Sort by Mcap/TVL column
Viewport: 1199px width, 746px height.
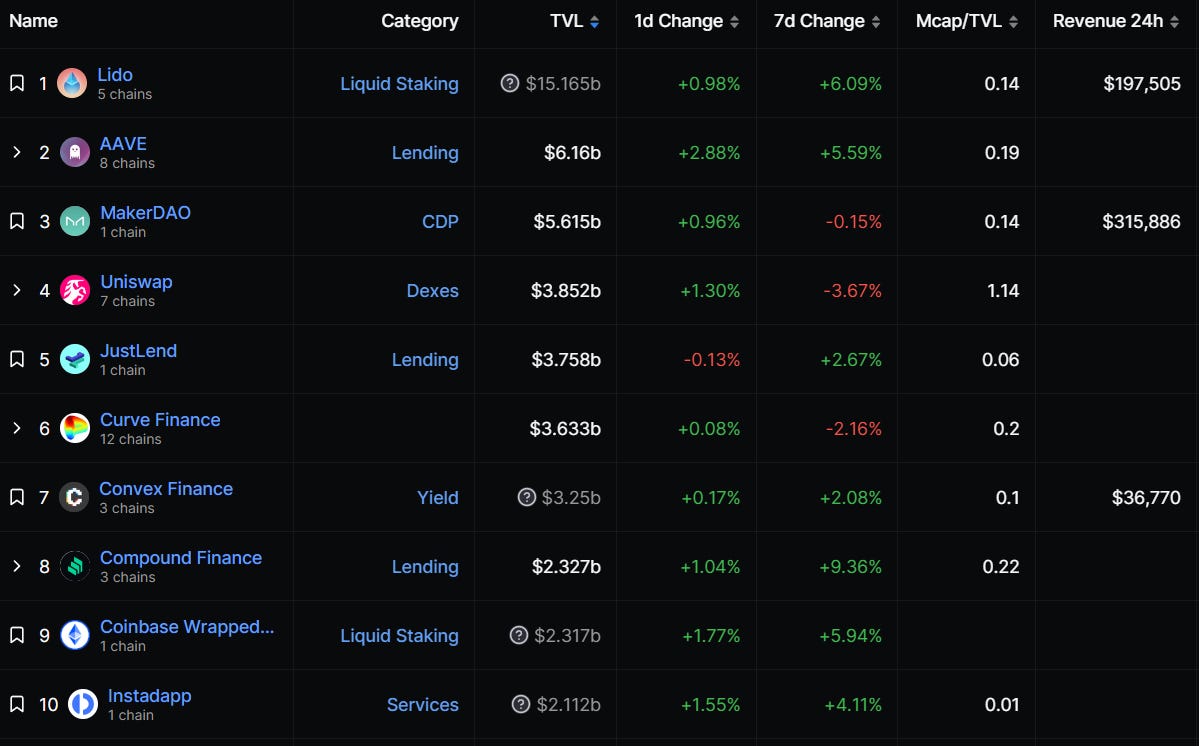coord(967,21)
